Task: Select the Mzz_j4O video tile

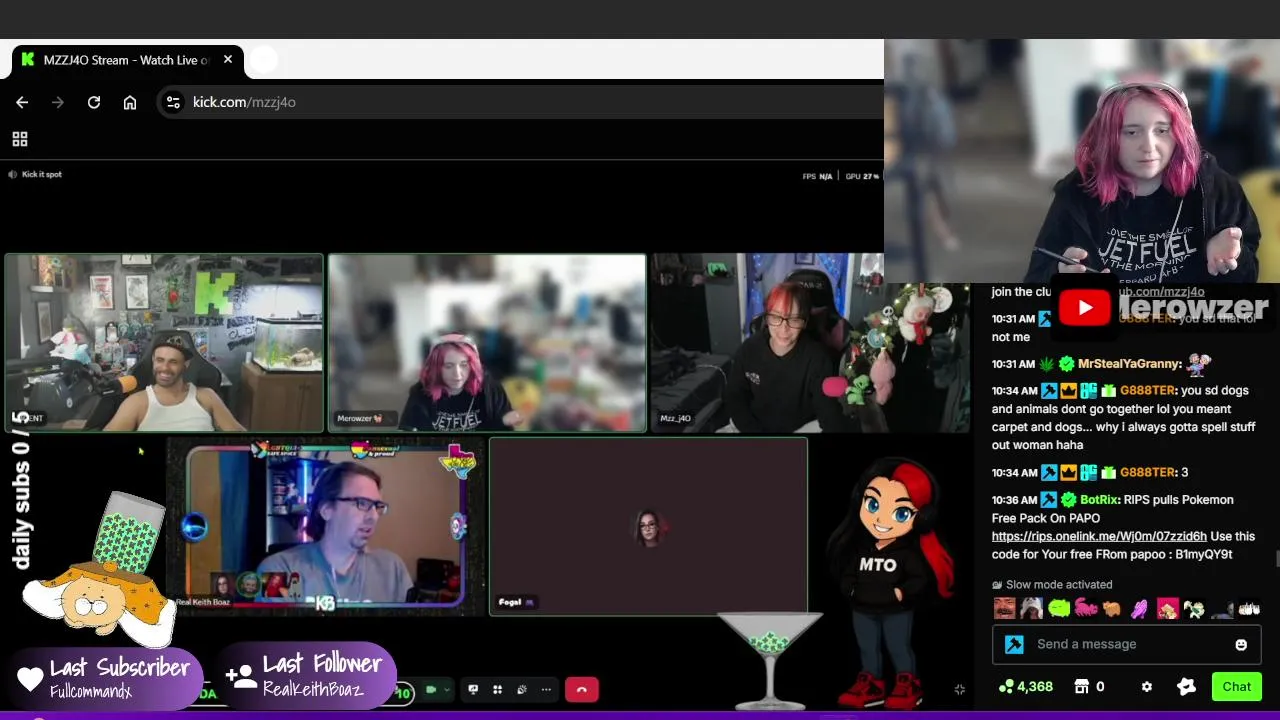Action: point(810,343)
